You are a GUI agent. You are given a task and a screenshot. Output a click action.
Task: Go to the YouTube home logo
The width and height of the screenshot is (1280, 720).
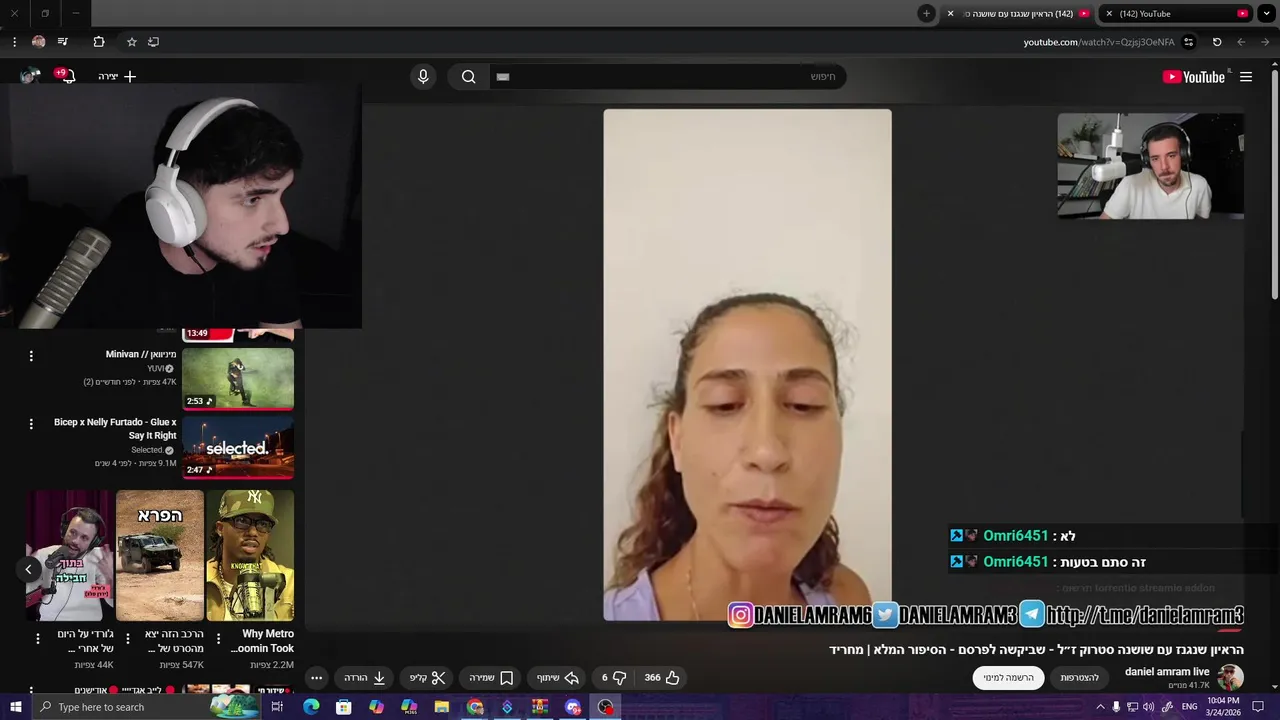click(x=1193, y=77)
